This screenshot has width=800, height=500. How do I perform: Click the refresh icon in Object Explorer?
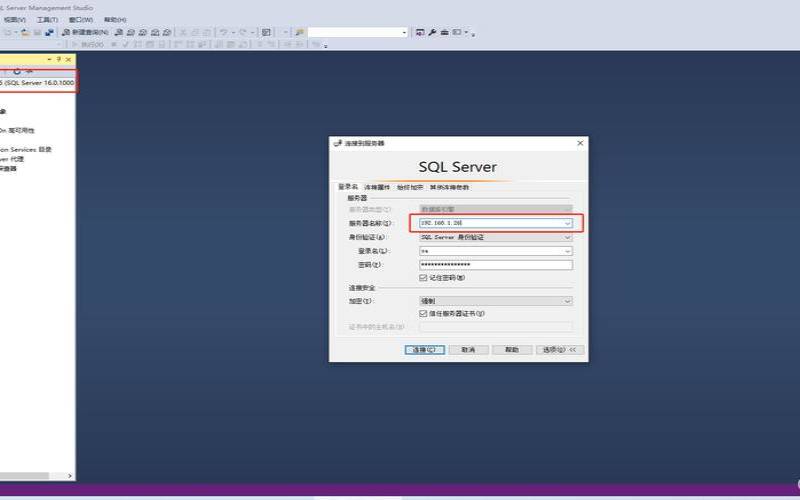(18, 71)
